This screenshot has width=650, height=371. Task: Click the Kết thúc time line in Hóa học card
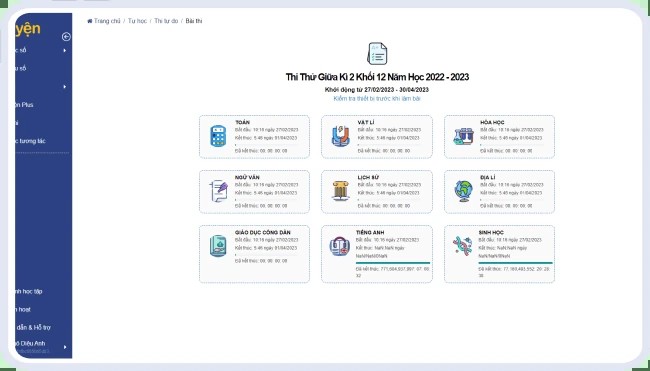[511, 138]
